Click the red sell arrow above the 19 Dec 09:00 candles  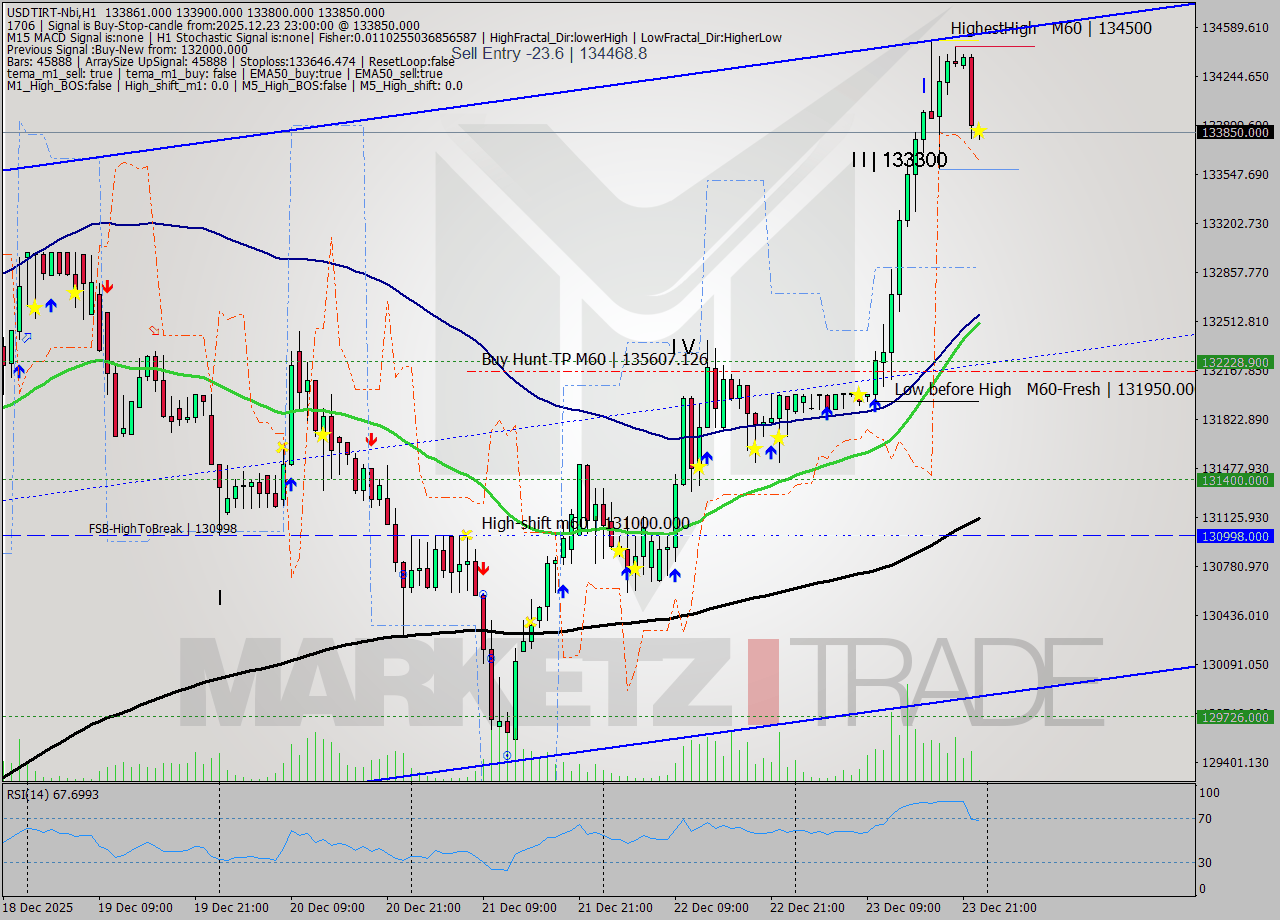[108, 285]
